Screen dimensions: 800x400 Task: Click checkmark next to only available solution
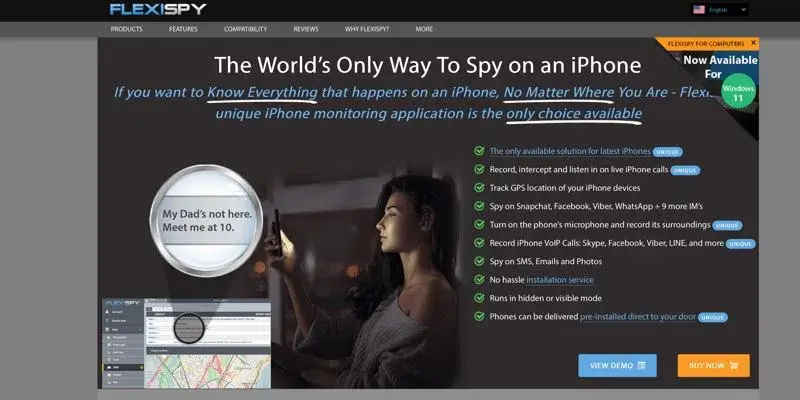[479, 151]
